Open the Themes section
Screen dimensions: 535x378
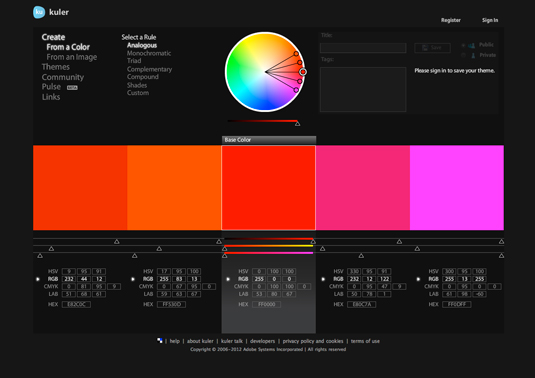click(56, 67)
